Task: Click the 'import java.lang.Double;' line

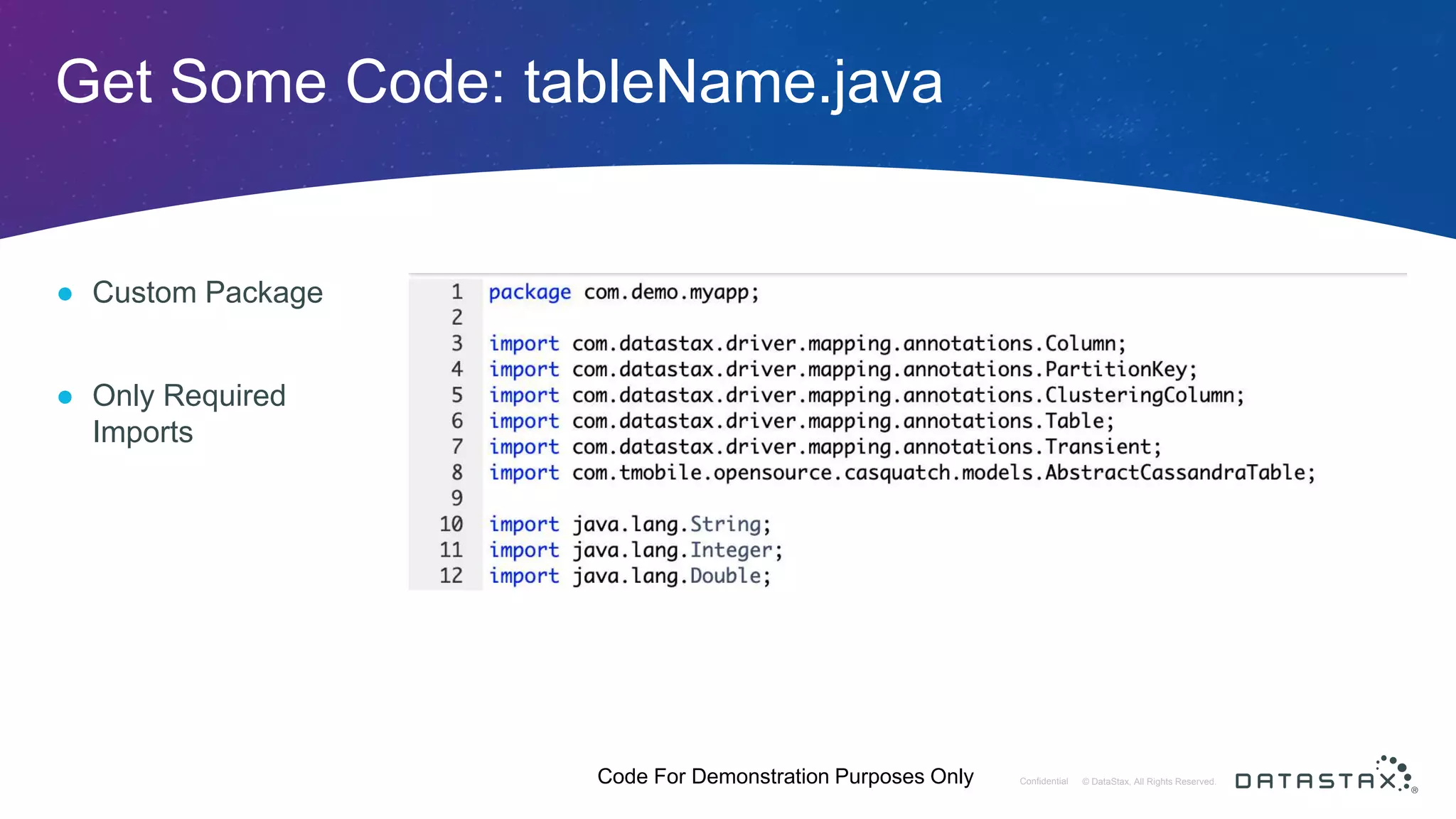Action: (x=630, y=576)
